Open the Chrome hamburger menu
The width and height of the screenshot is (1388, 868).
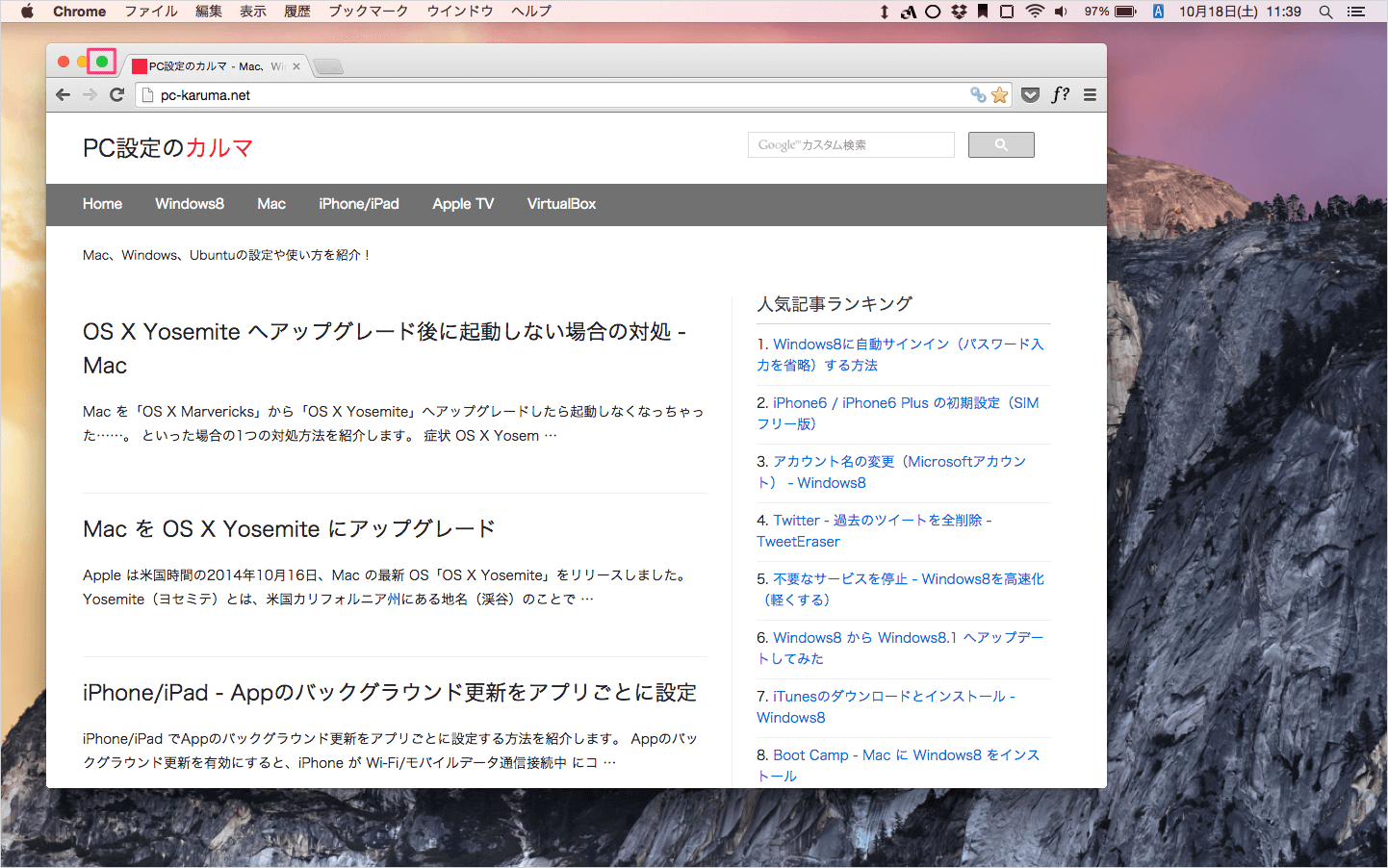tap(1090, 94)
